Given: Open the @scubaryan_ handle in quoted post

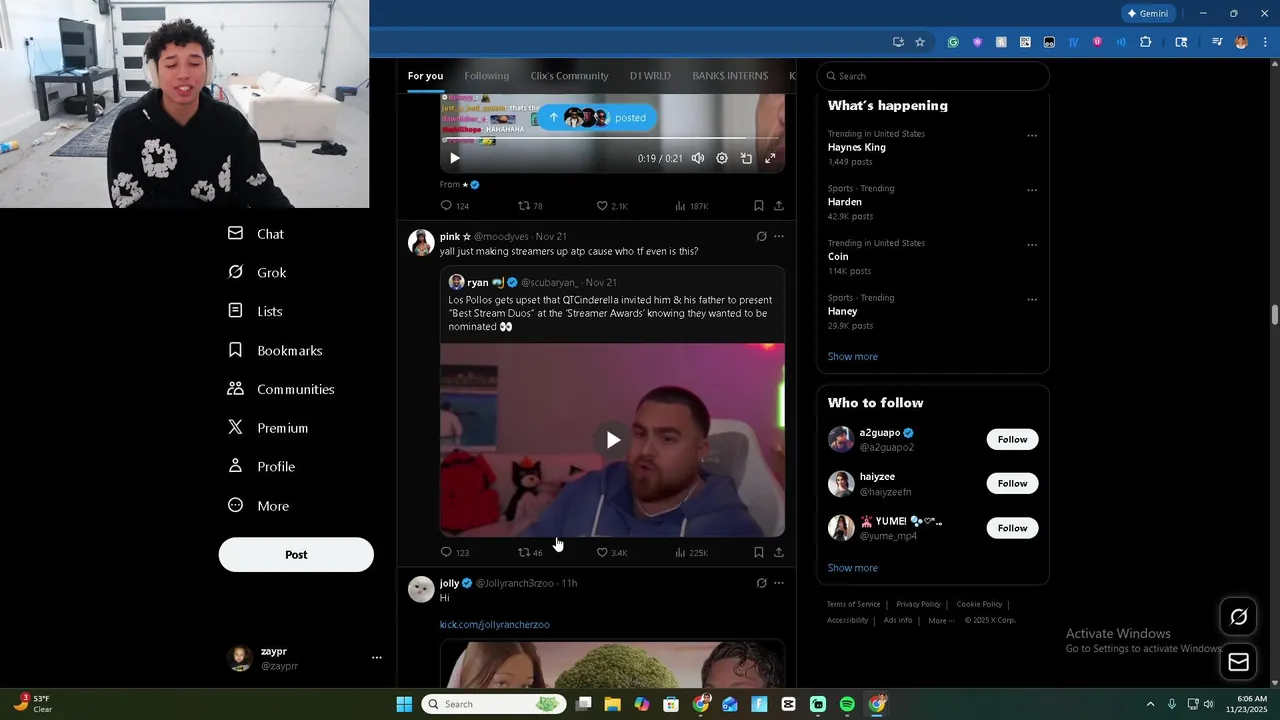Looking at the screenshot, I should click(550, 283).
